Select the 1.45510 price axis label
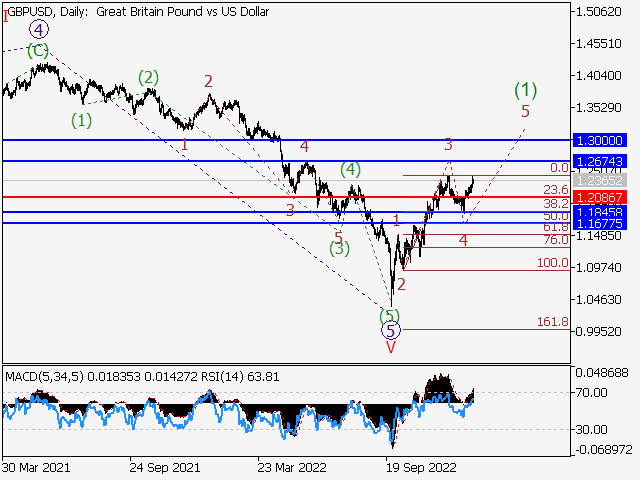Viewport: 640px width, 480px height. pos(598,44)
